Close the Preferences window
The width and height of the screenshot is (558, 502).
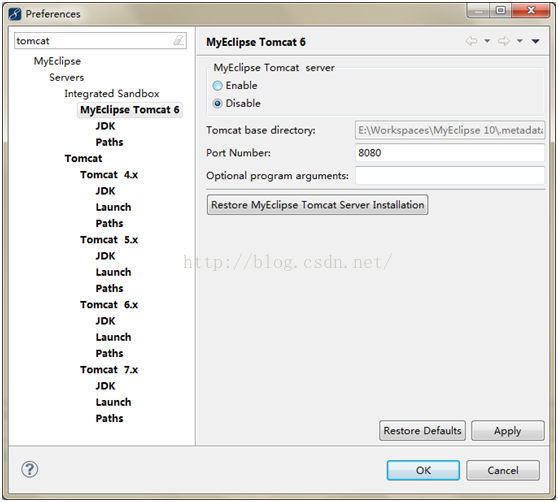tap(531, 11)
